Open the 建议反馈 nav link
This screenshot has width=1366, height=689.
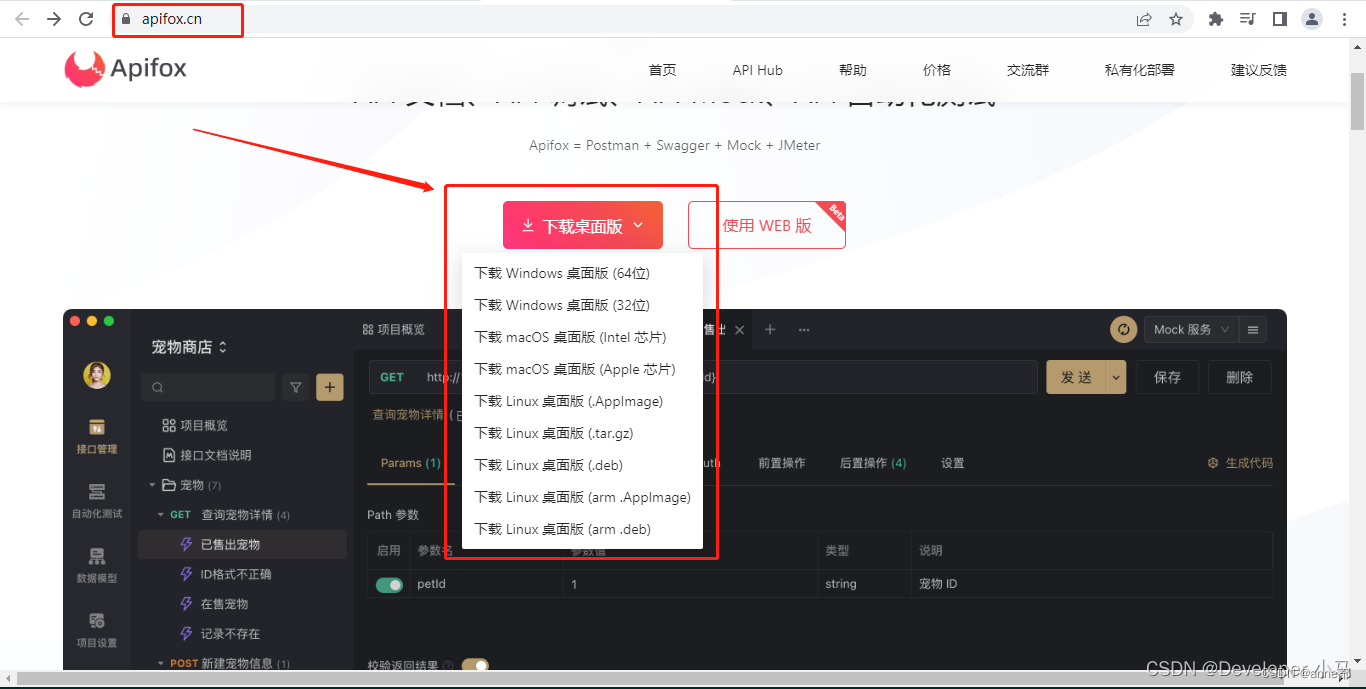pyautogui.click(x=1259, y=70)
